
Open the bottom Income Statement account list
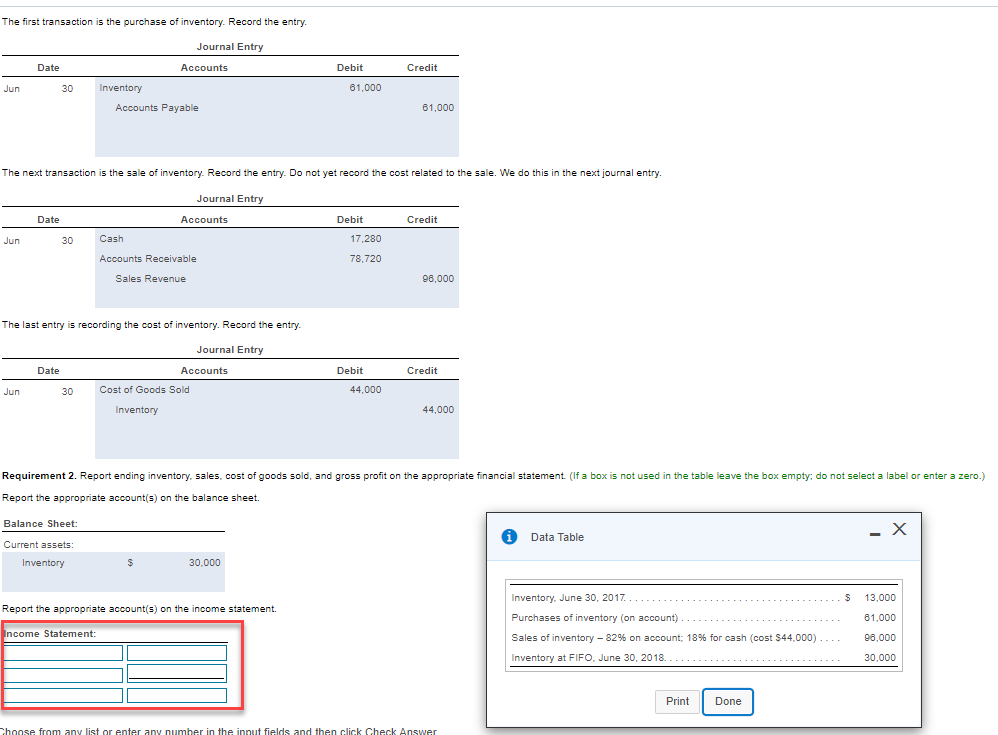[62, 694]
